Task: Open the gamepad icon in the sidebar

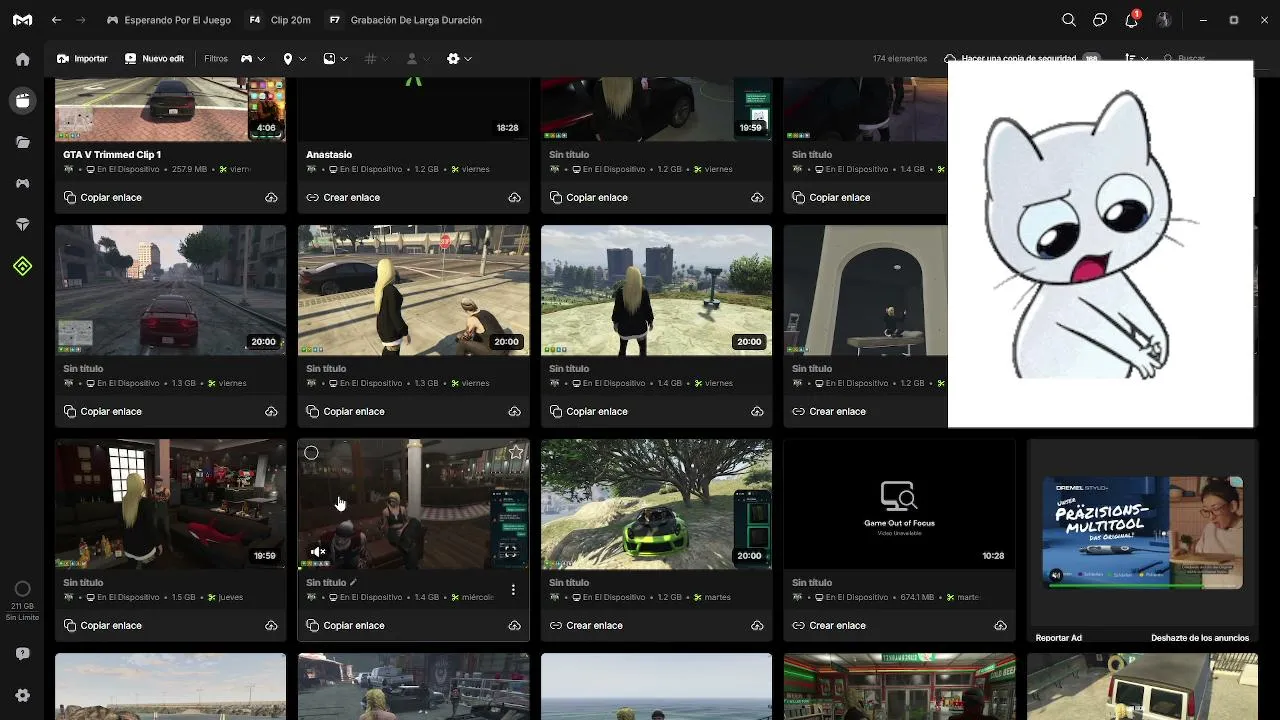Action: (22, 184)
